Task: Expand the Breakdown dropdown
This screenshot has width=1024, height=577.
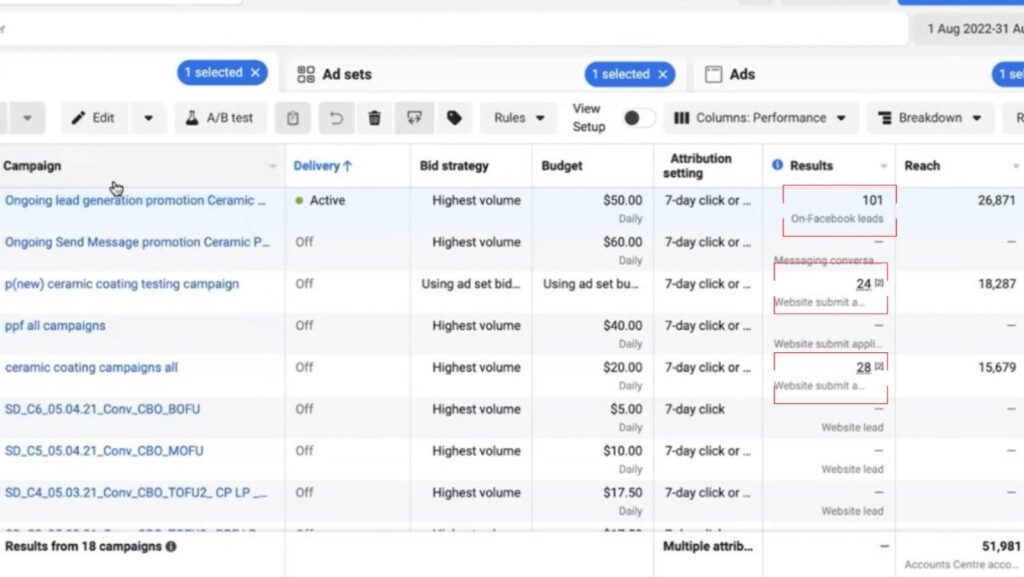Action: click(x=930, y=118)
